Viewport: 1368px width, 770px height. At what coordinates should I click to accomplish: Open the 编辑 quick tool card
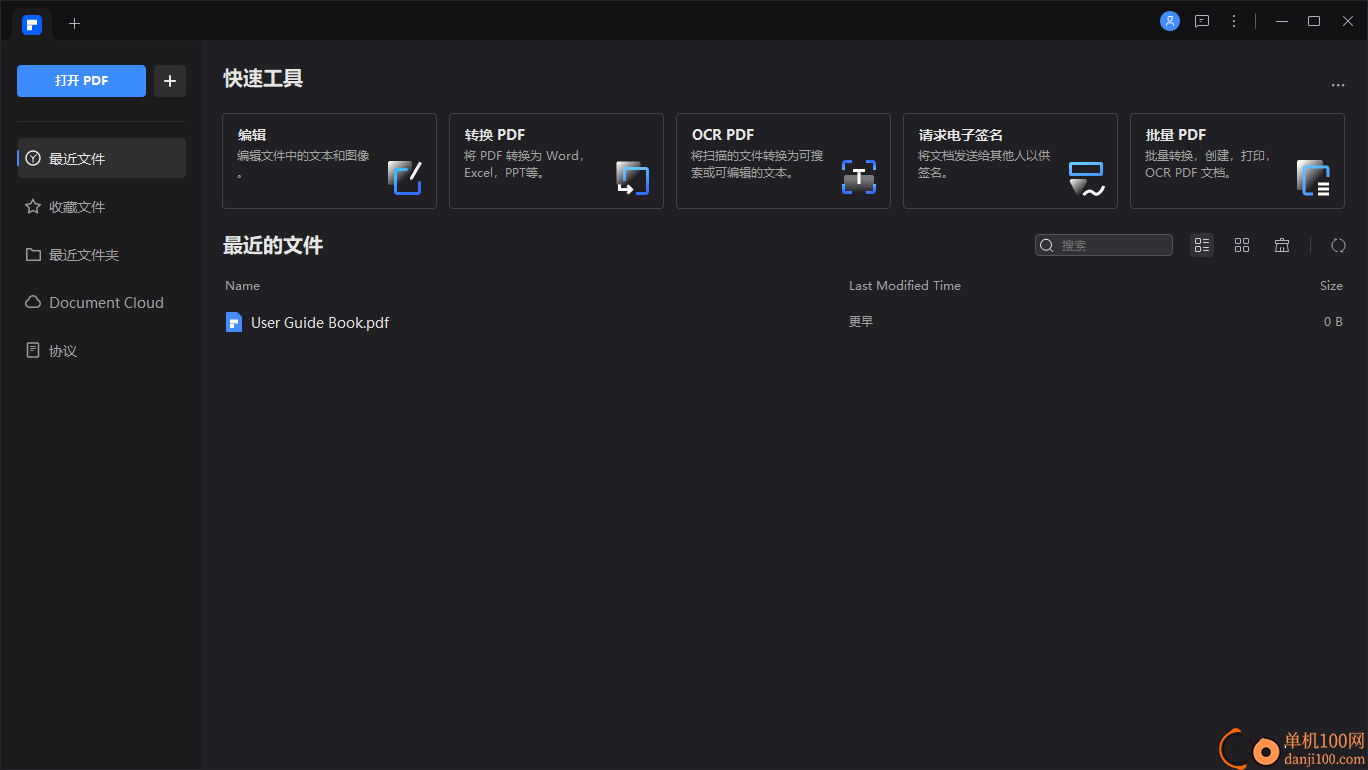pos(329,161)
